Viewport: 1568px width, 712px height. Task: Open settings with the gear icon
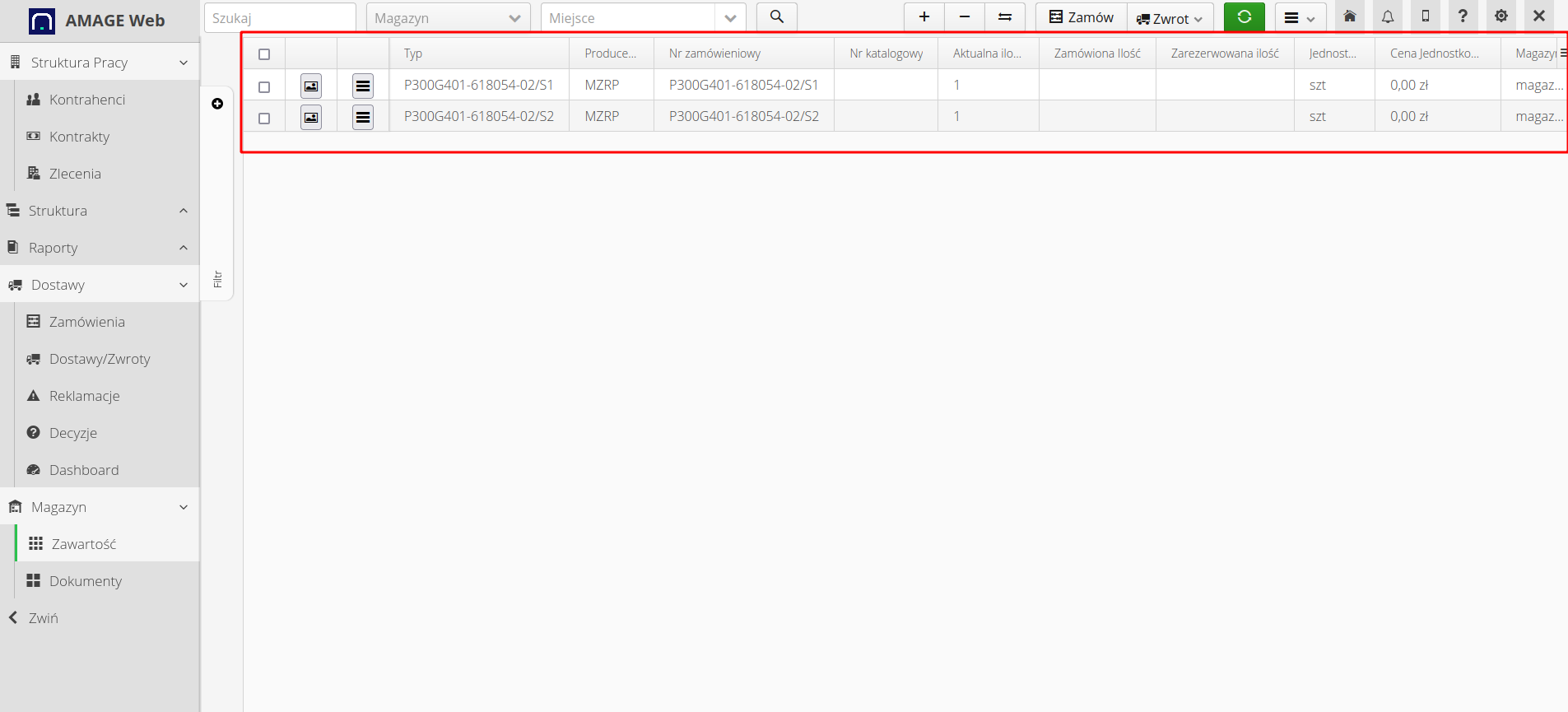point(1501,17)
